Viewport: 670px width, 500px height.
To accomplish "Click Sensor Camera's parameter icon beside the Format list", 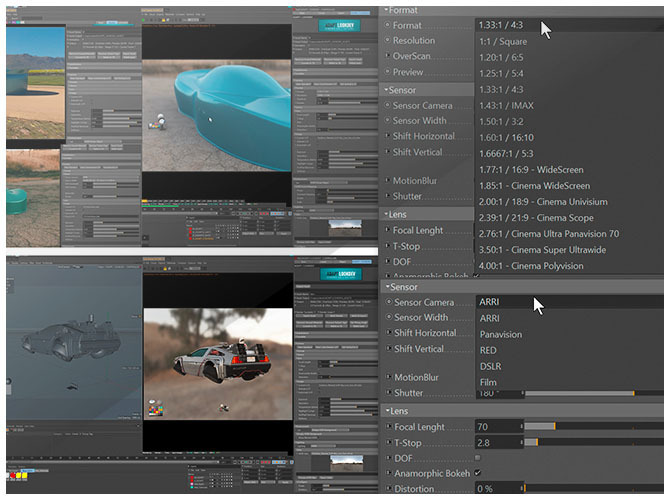I will (387, 105).
